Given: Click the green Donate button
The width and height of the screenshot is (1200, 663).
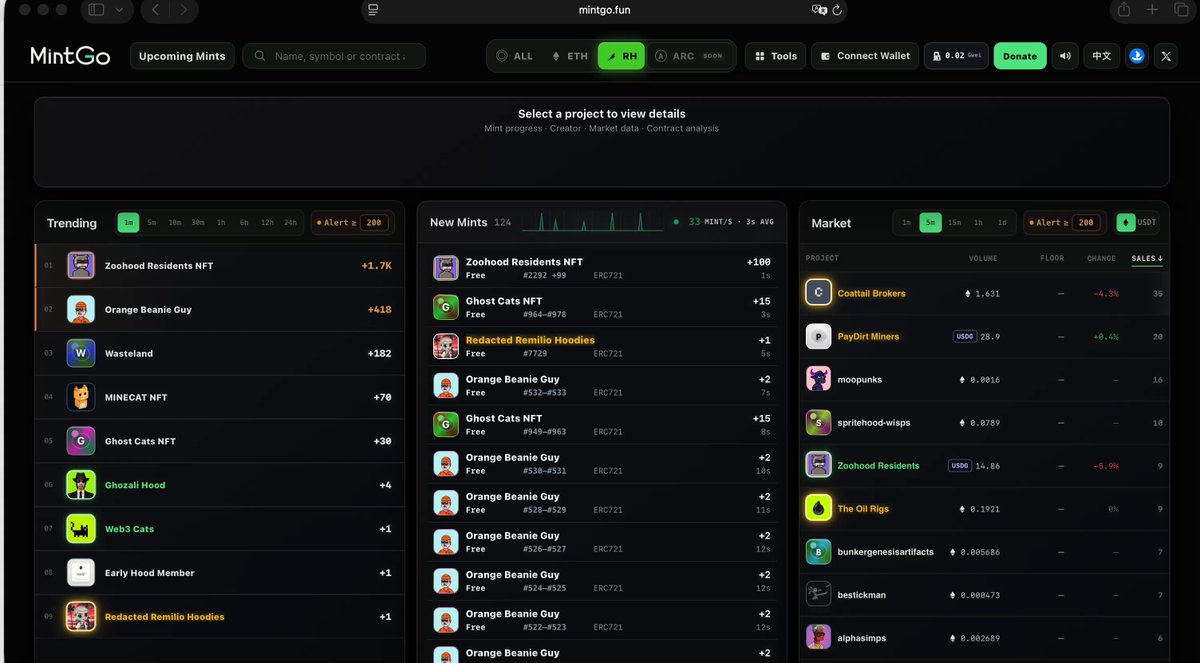Looking at the screenshot, I should [x=1020, y=56].
